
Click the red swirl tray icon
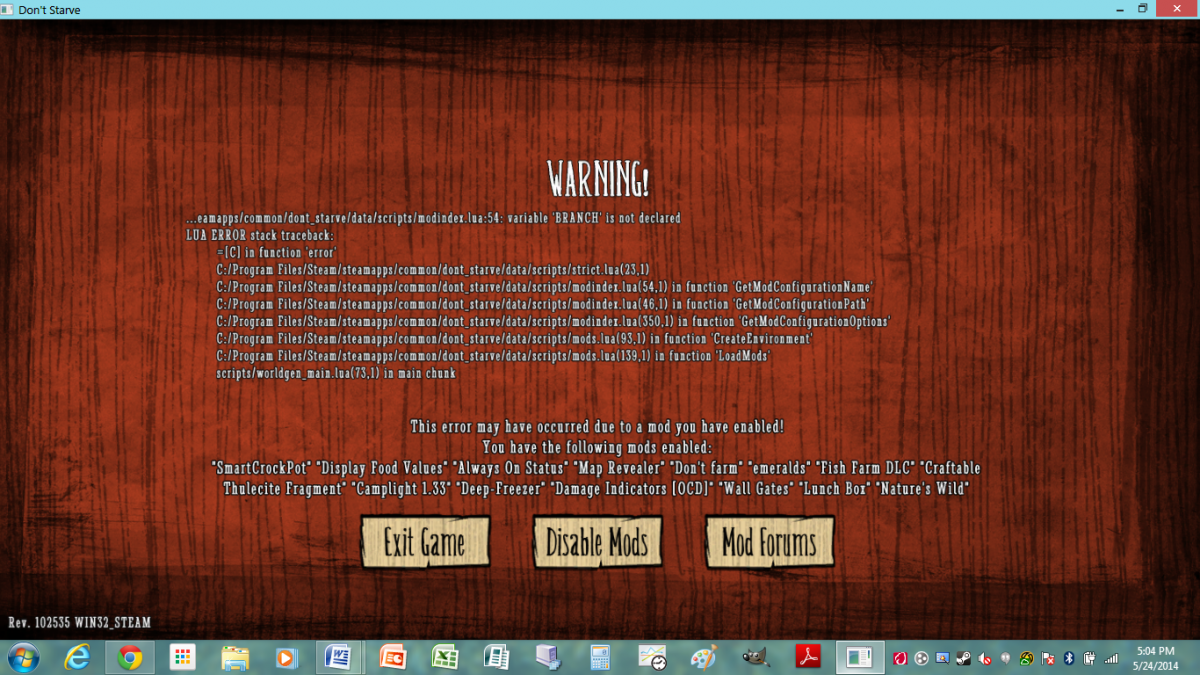point(900,658)
